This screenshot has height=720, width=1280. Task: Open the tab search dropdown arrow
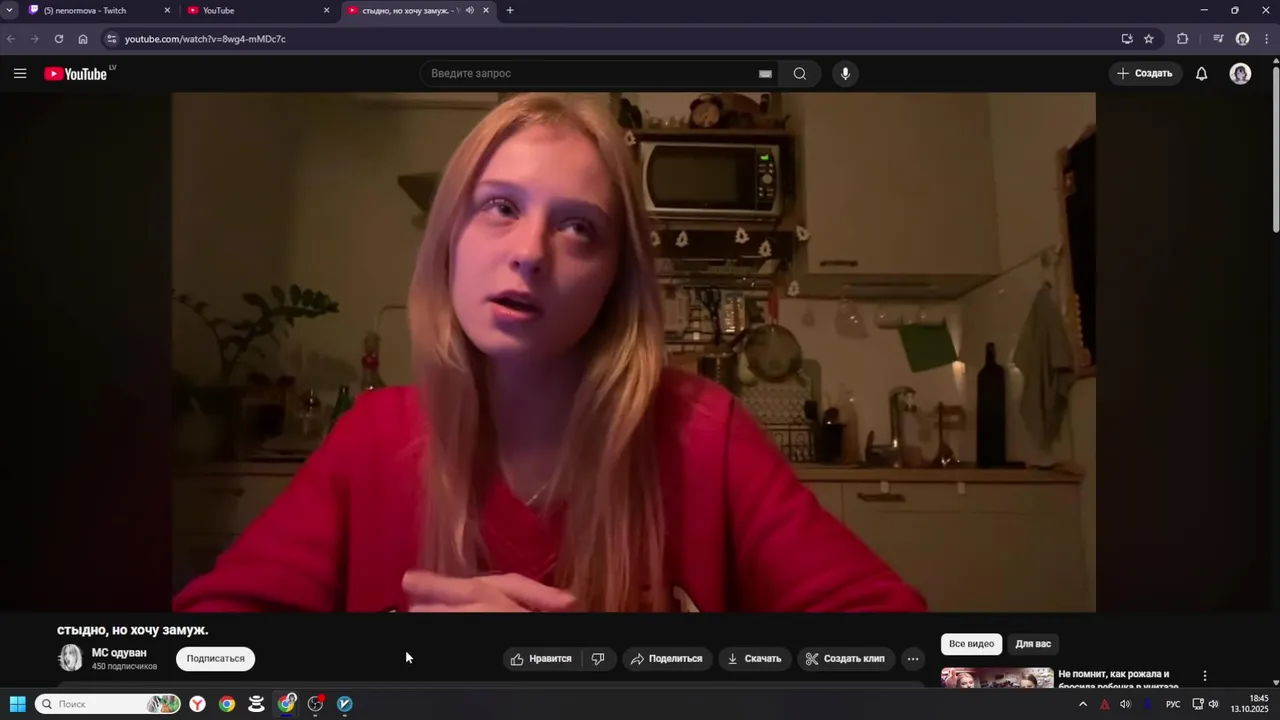coord(9,11)
